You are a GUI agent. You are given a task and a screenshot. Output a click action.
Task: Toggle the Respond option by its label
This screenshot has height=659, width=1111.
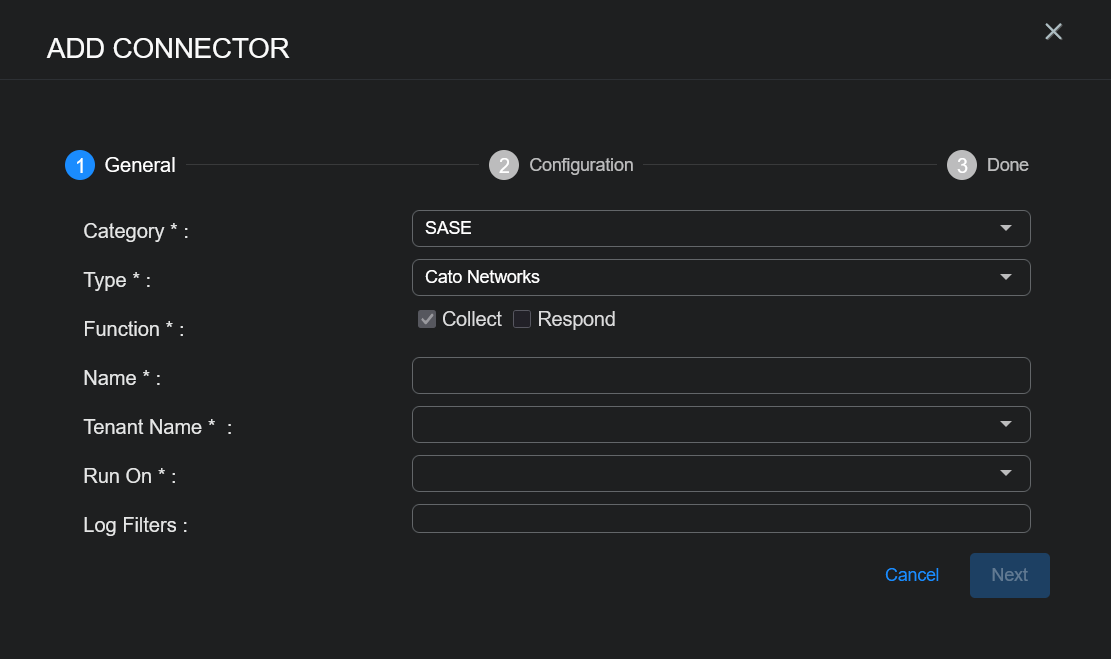576,319
